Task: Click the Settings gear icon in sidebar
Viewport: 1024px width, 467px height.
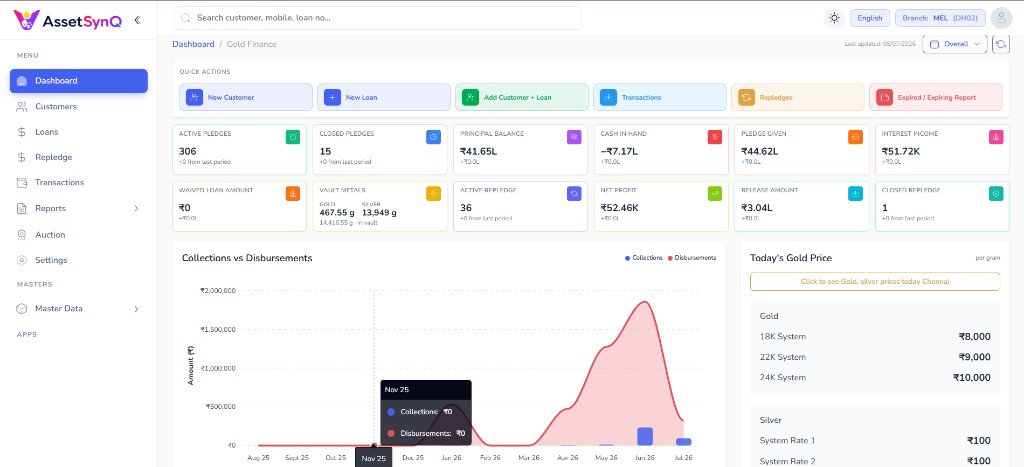Action: [x=22, y=260]
